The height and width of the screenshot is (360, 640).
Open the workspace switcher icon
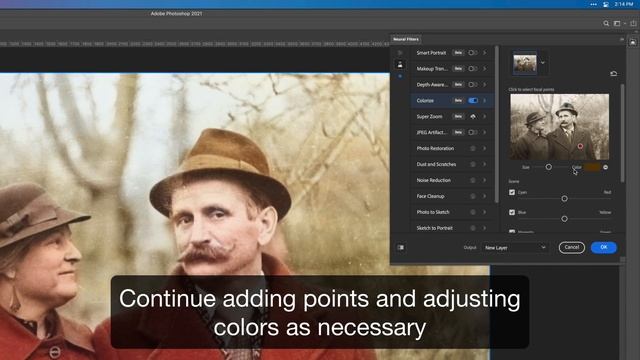tap(617, 24)
